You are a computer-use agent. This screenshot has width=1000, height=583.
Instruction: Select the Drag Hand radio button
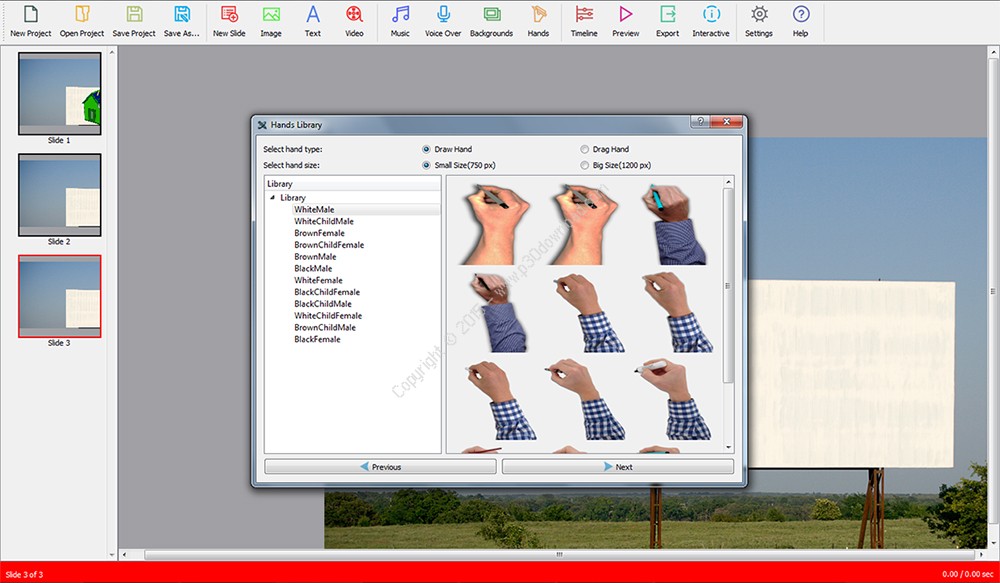click(x=585, y=150)
